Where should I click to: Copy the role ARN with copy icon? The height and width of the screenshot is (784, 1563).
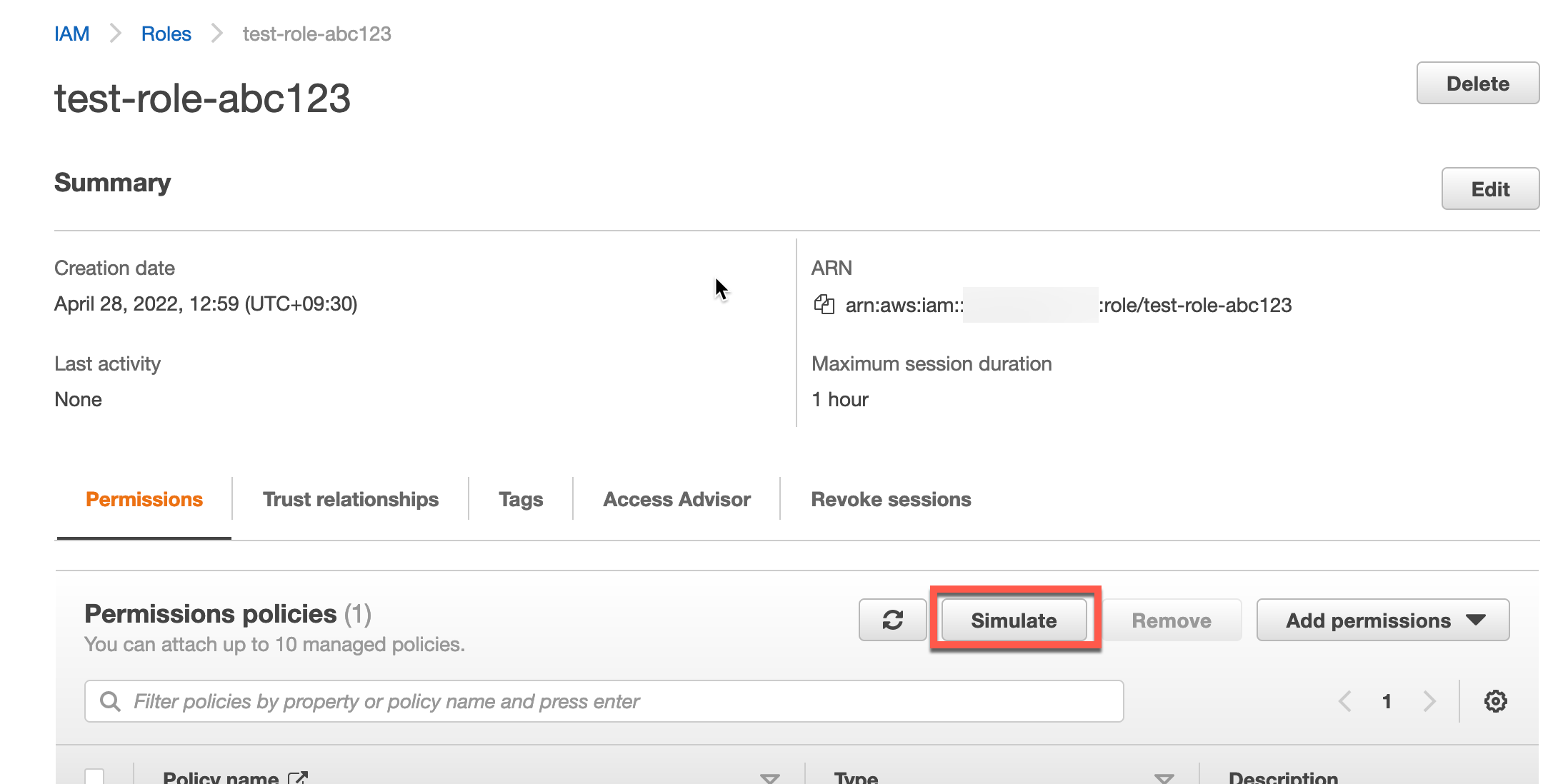point(824,305)
